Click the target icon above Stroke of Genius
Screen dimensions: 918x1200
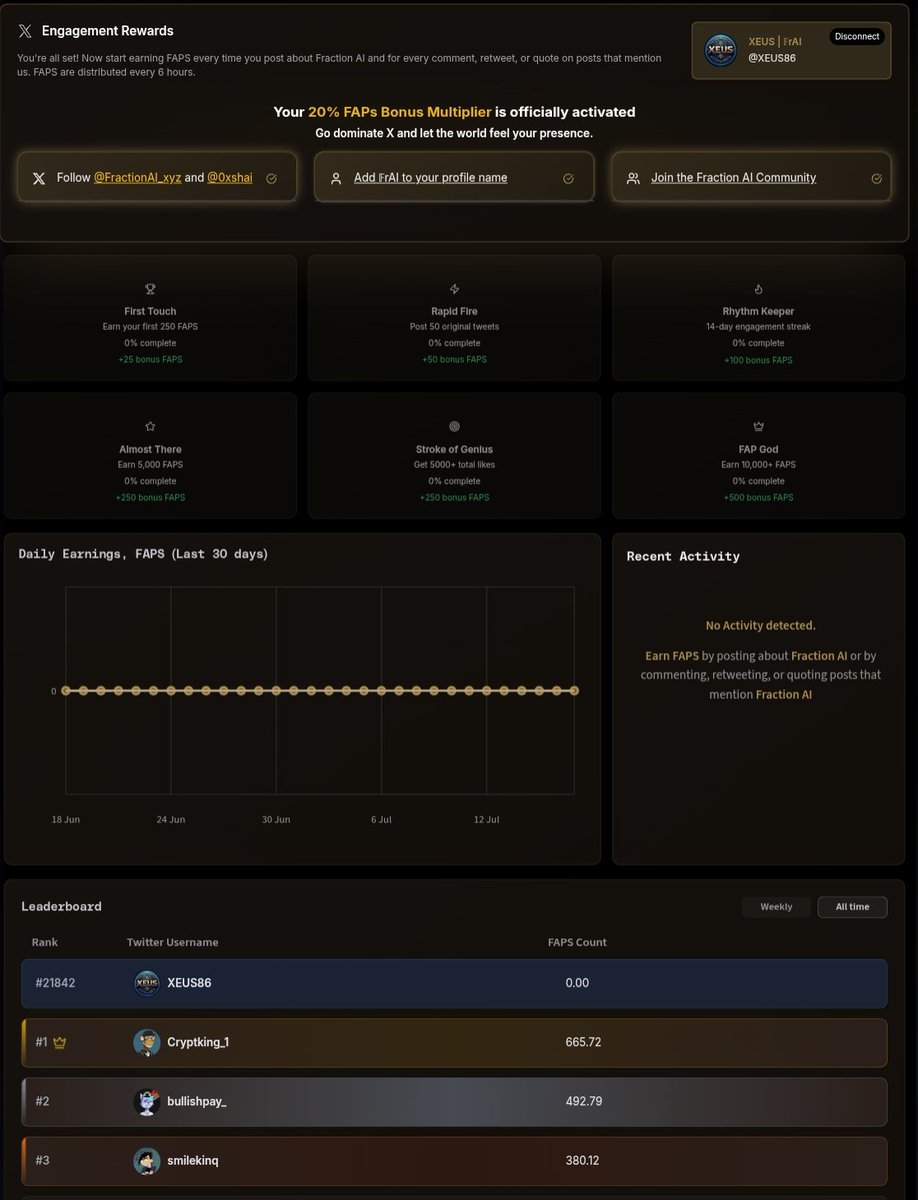coord(455,426)
